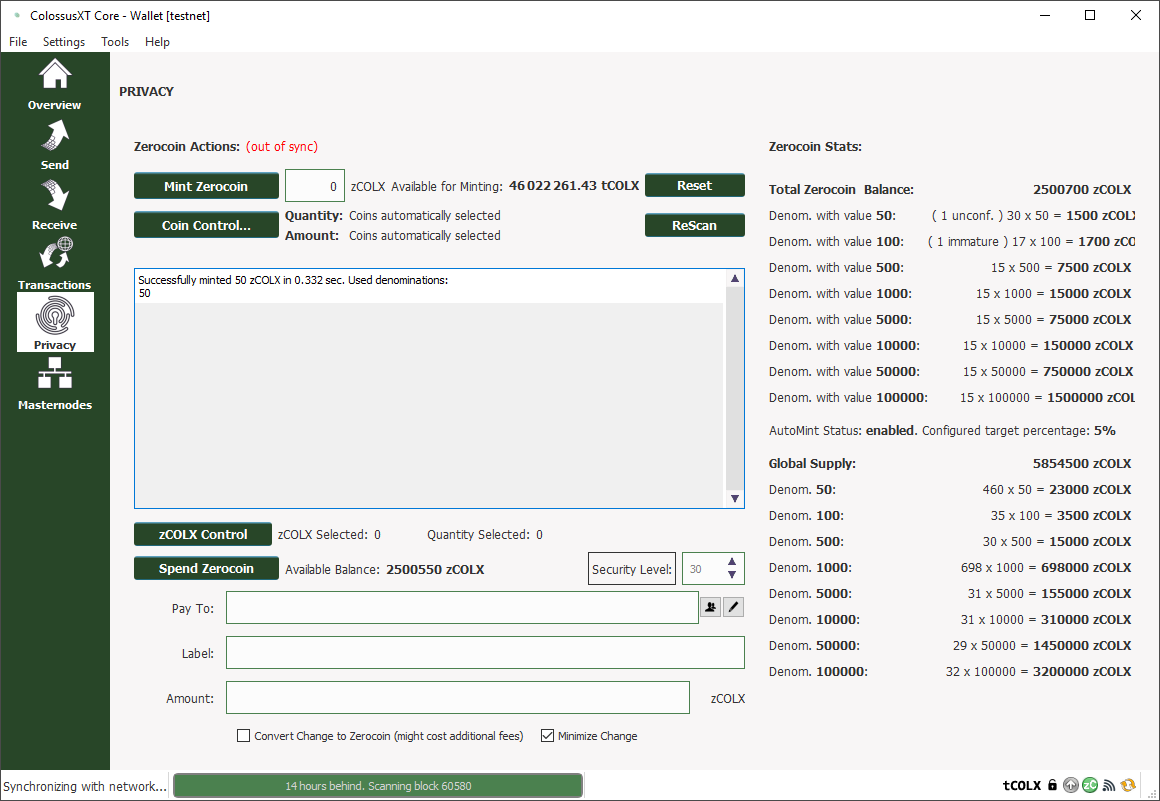Click the log panel scrollbar down arrow
1160x801 pixels.
(x=735, y=498)
